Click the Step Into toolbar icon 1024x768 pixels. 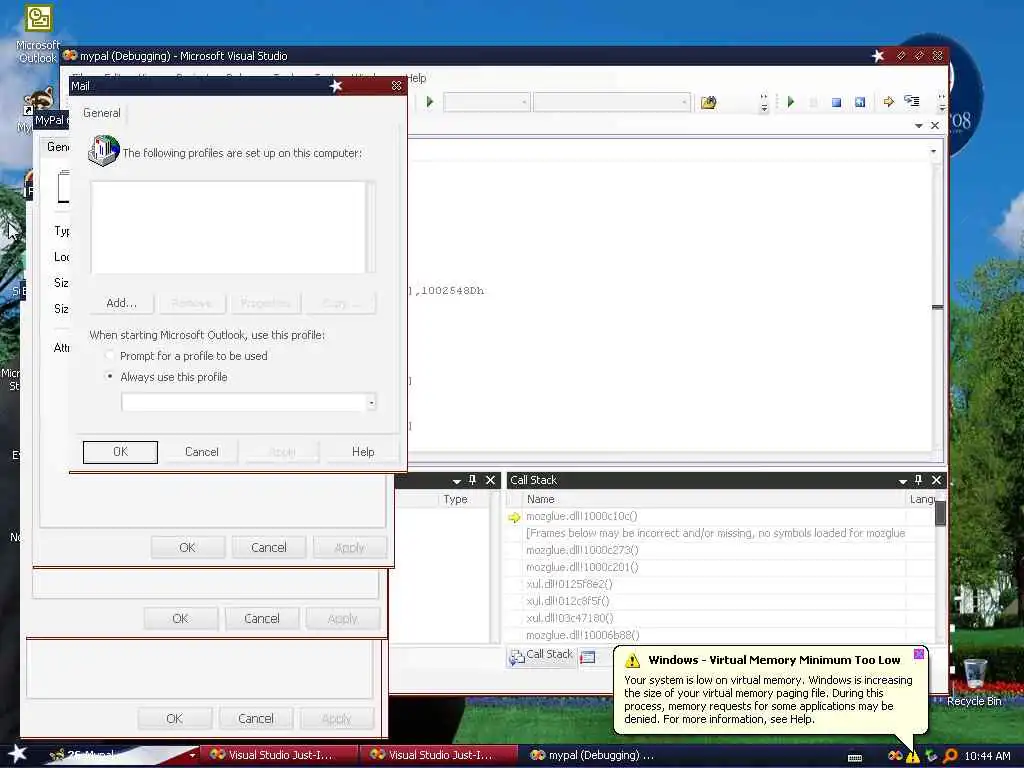point(912,101)
